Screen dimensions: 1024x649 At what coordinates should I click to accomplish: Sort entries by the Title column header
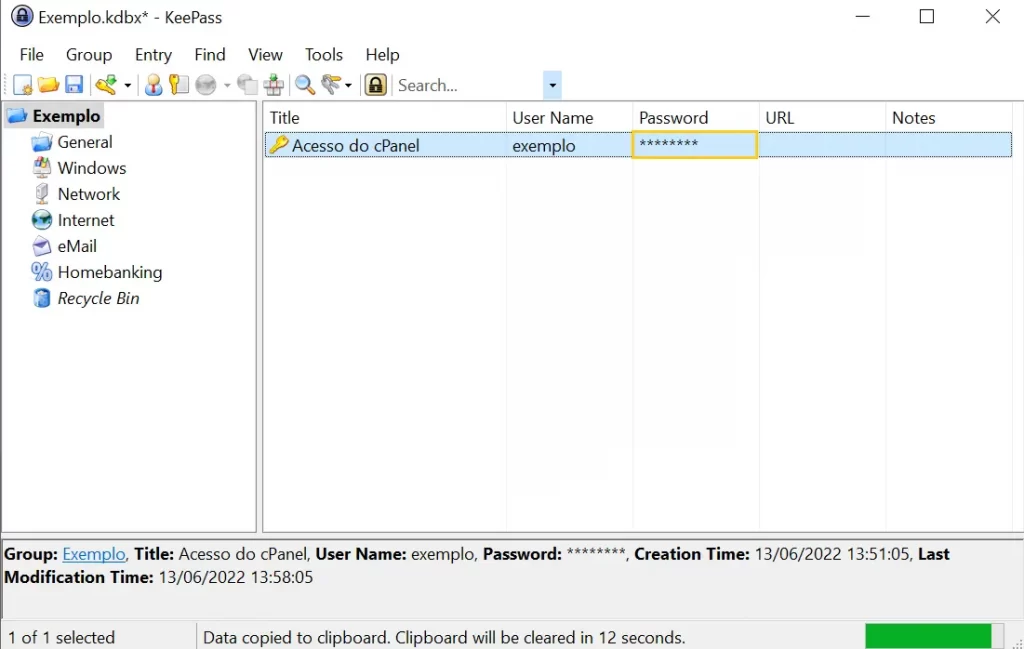(x=385, y=118)
